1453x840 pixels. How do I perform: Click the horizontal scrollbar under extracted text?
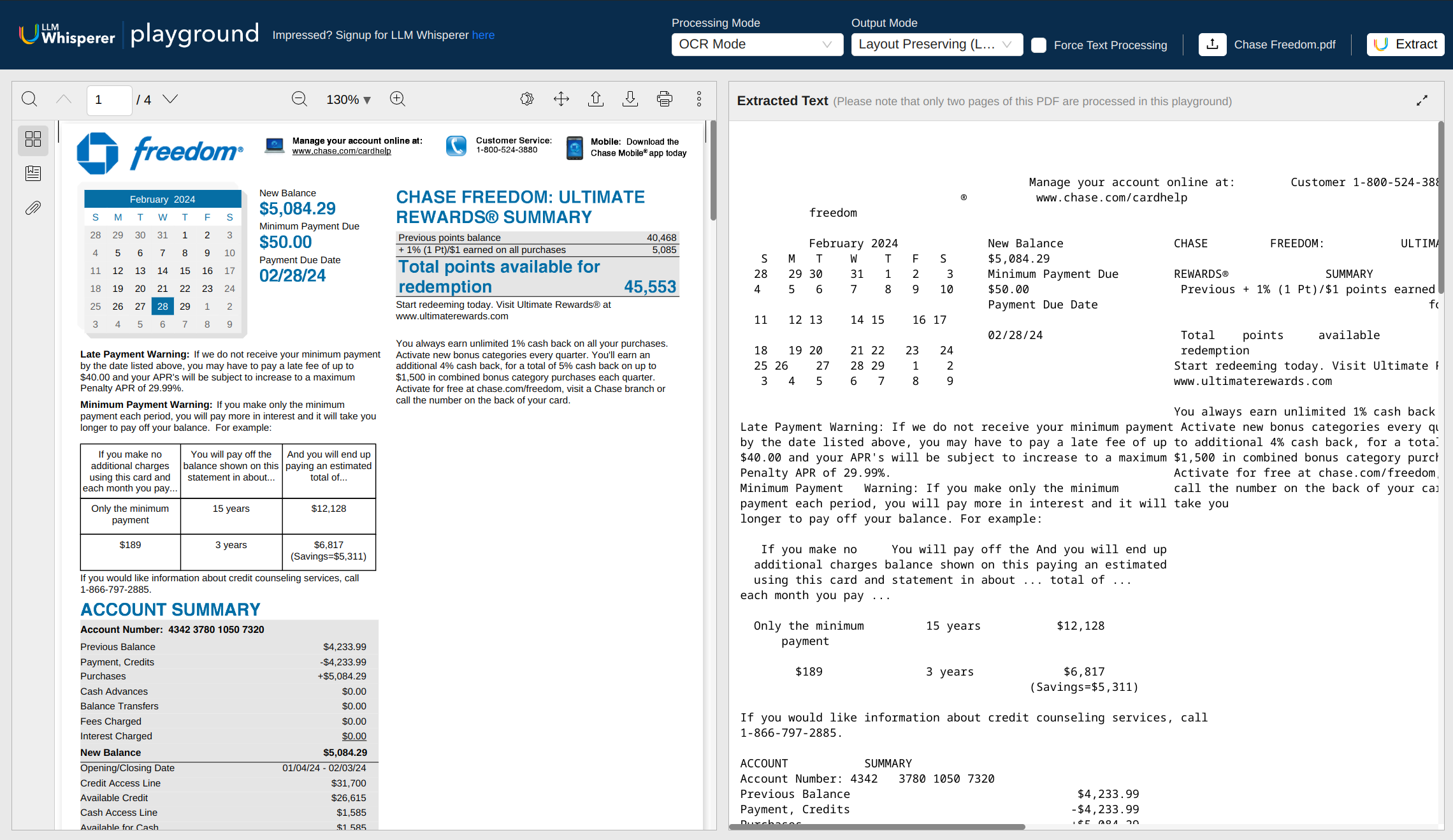coord(877,827)
